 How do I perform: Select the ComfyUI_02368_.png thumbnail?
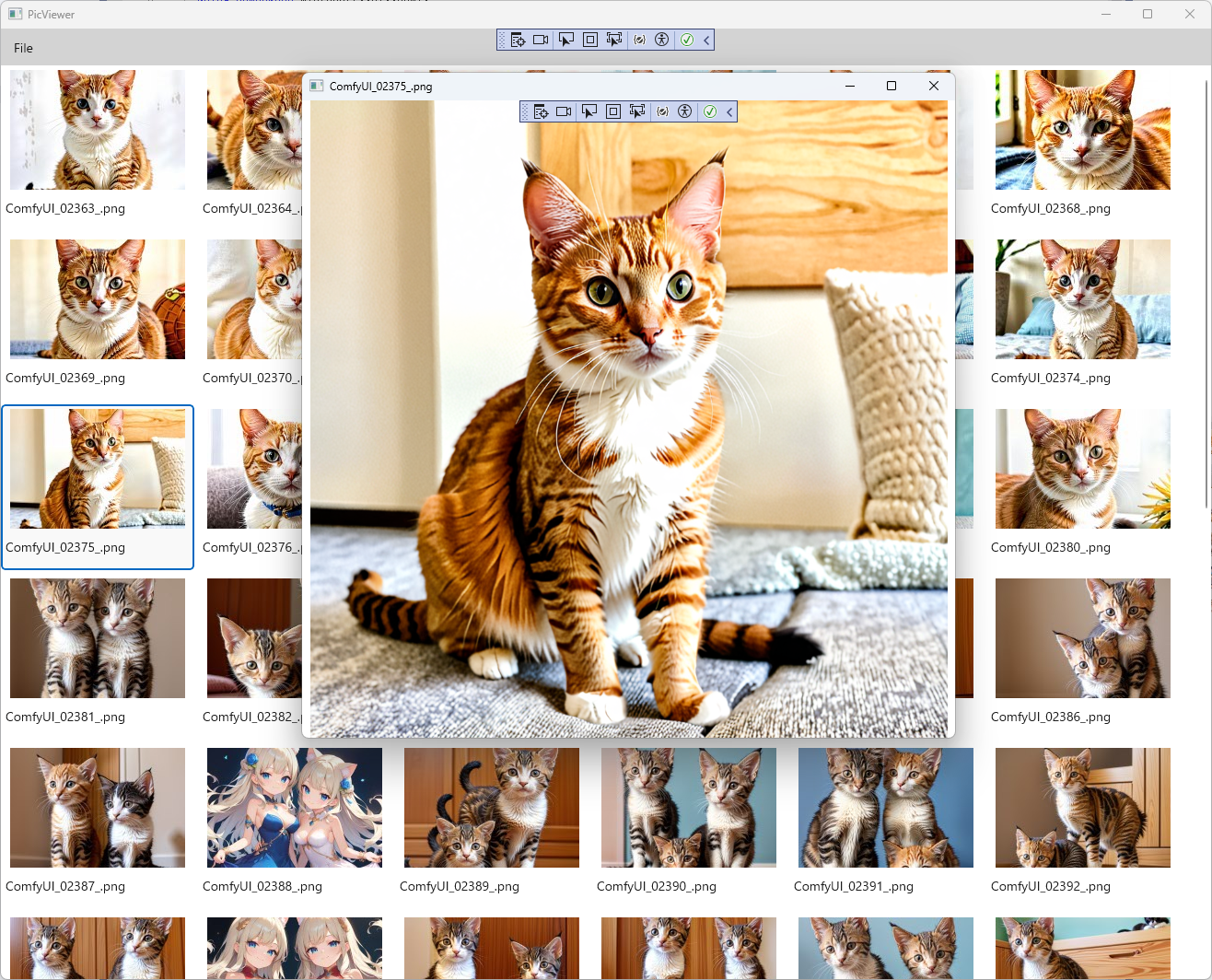coord(1083,130)
